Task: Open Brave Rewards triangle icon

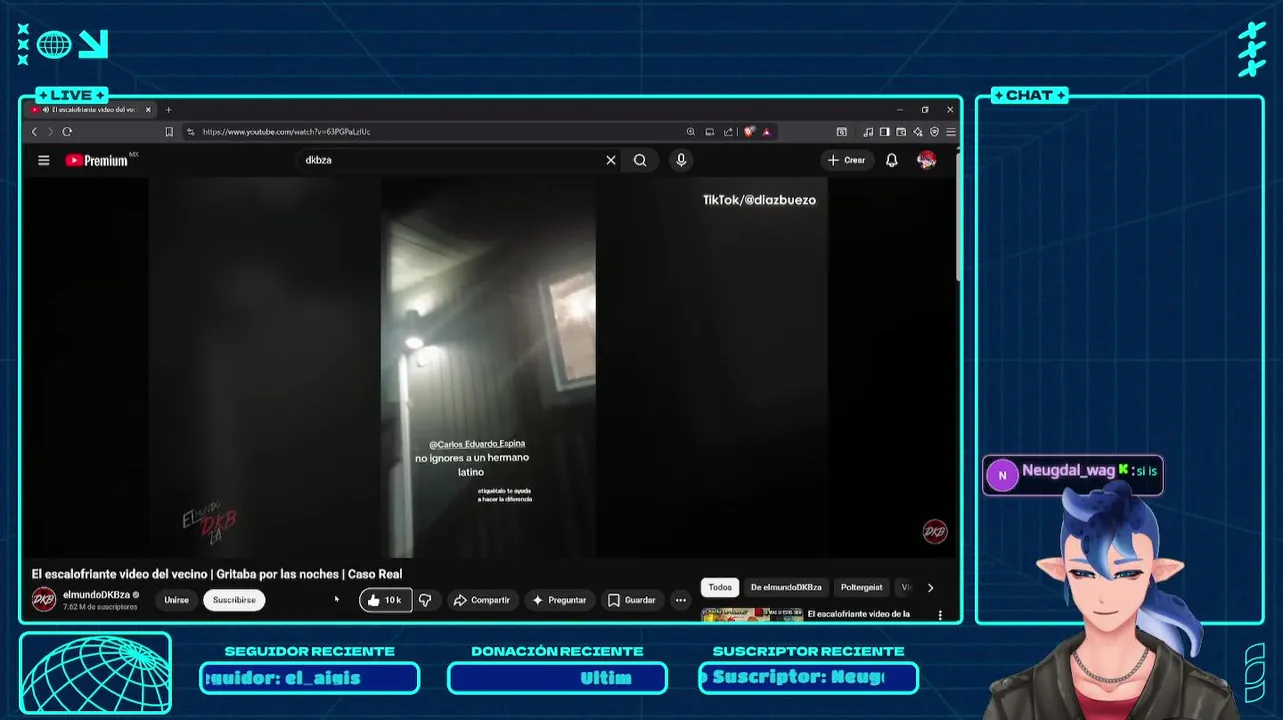Action: pyautogui.click(x=767, y=132)
